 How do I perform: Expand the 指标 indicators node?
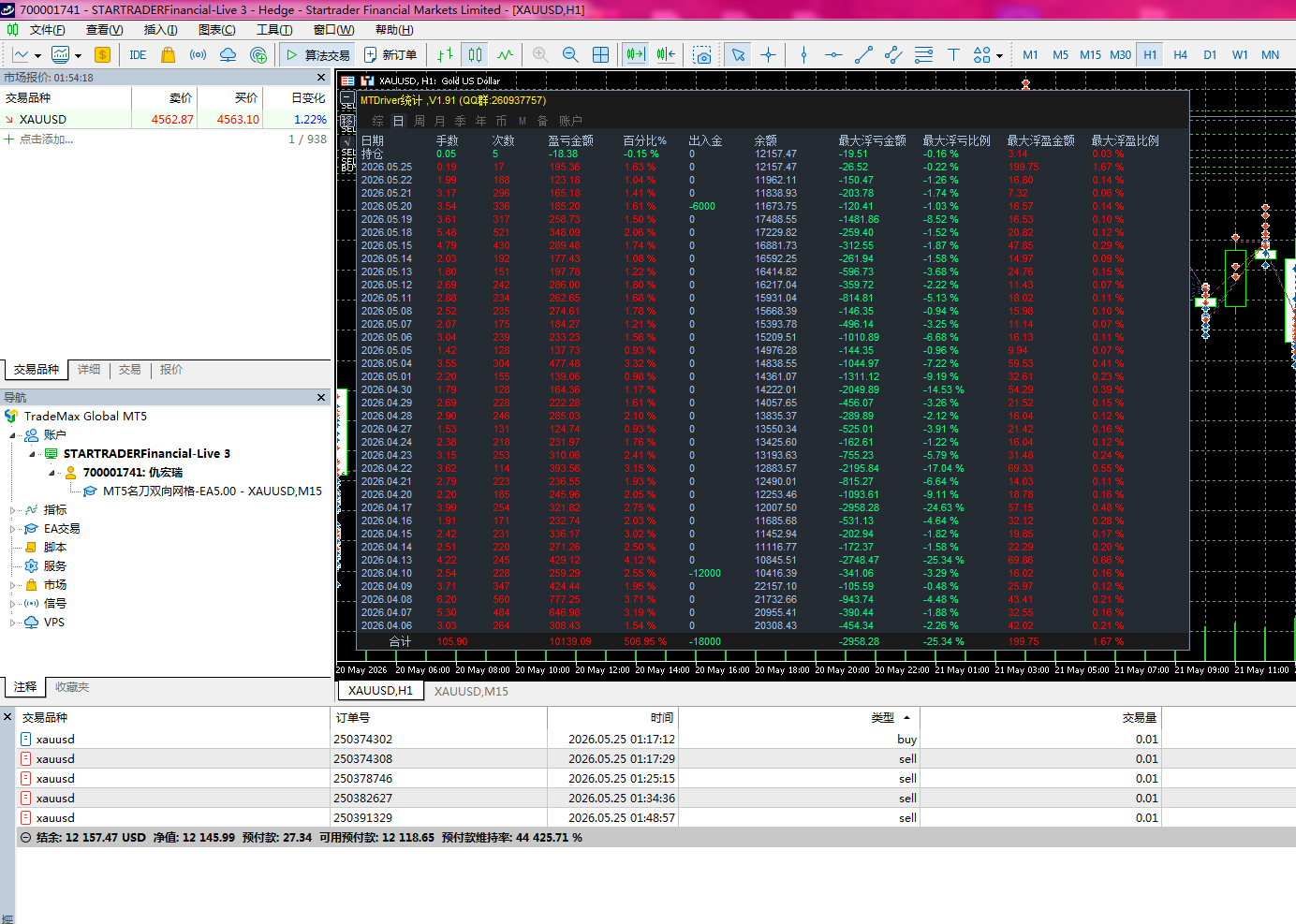(x=13, y=510)
